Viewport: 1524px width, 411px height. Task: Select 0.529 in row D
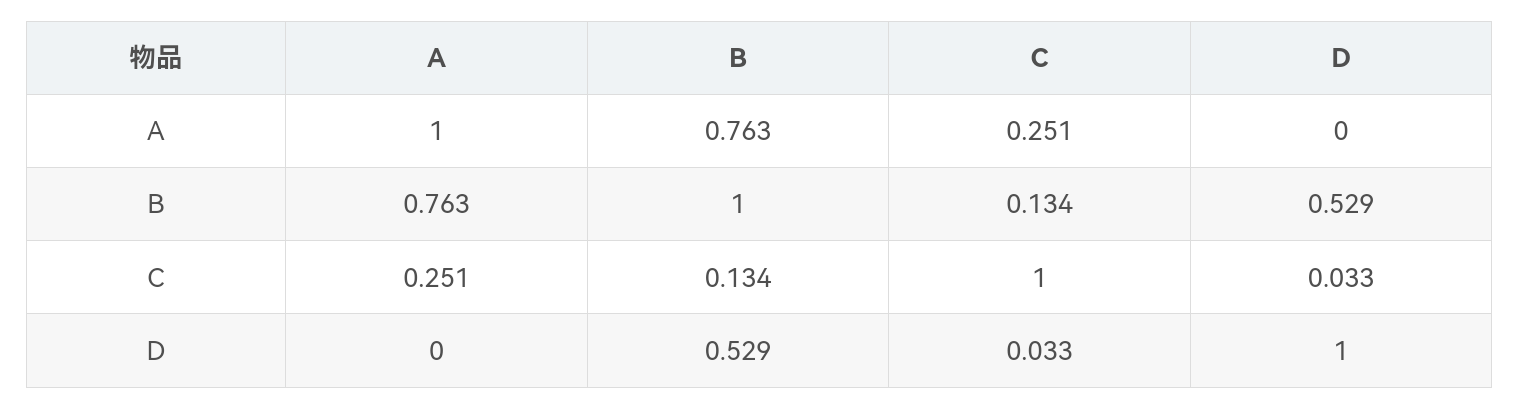coord(738,351)
